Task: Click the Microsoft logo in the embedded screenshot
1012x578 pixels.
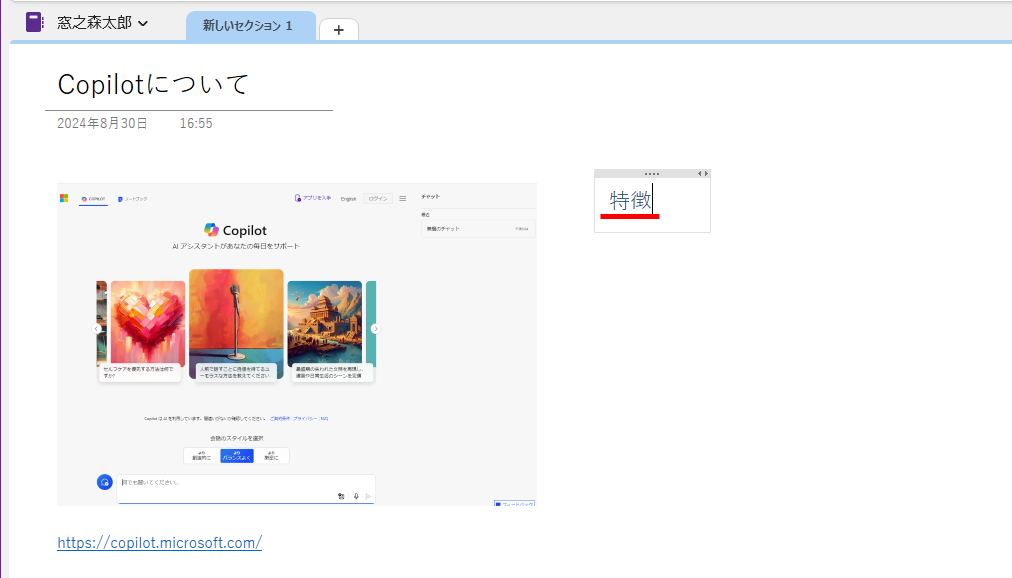Action: [64, 198]
